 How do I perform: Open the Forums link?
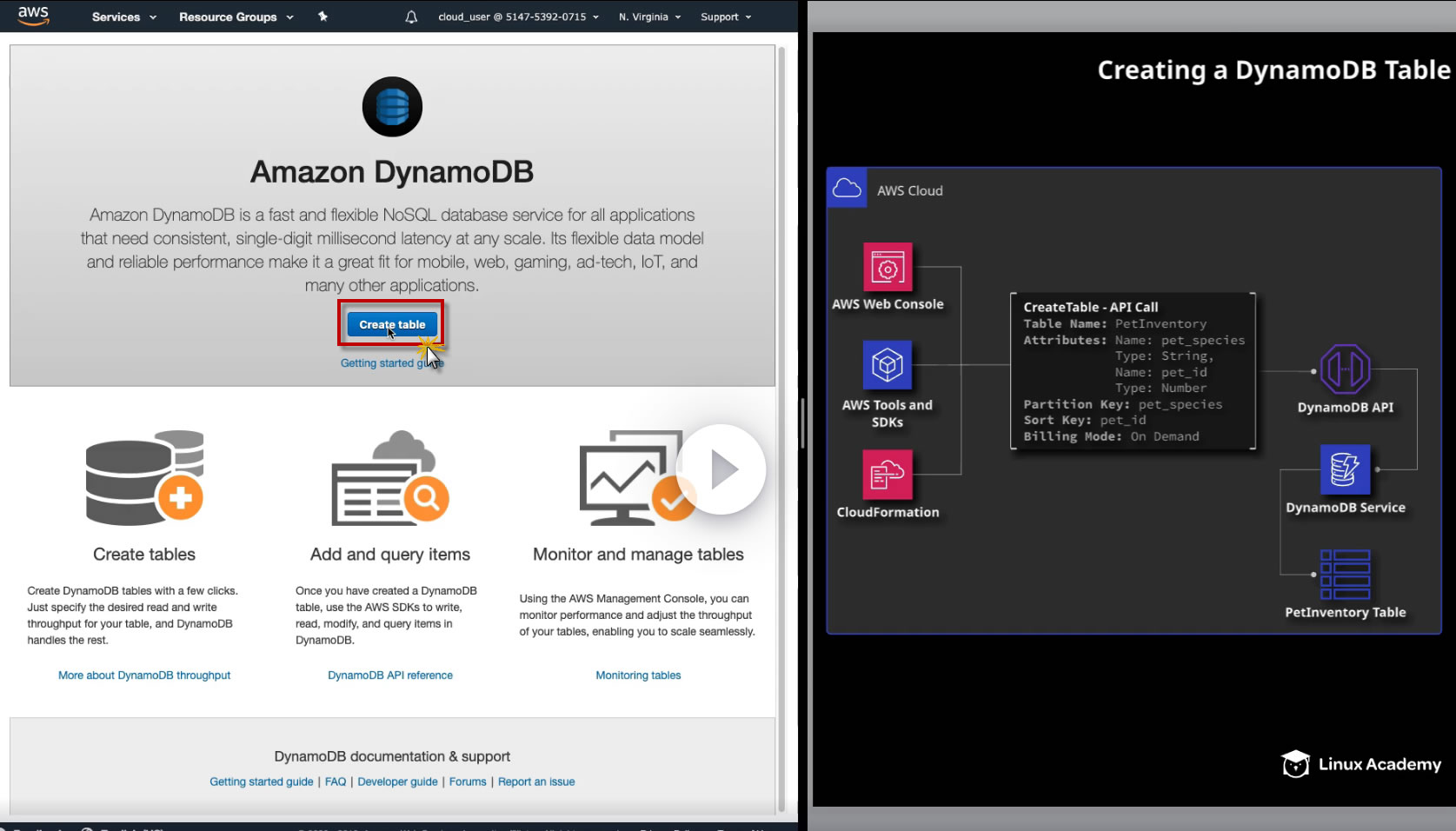coord(468,781)
